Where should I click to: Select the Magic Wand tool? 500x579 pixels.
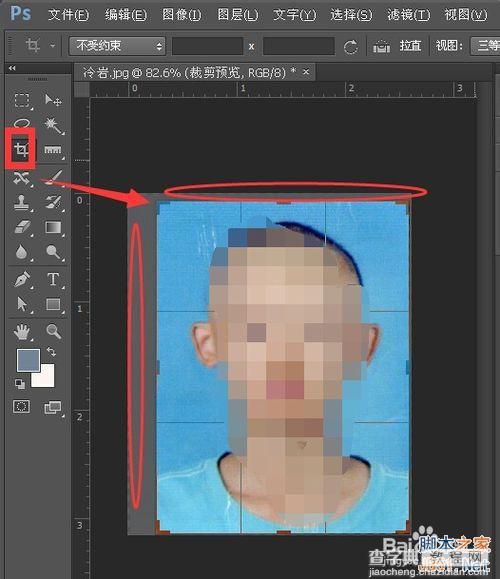(53, 125)
